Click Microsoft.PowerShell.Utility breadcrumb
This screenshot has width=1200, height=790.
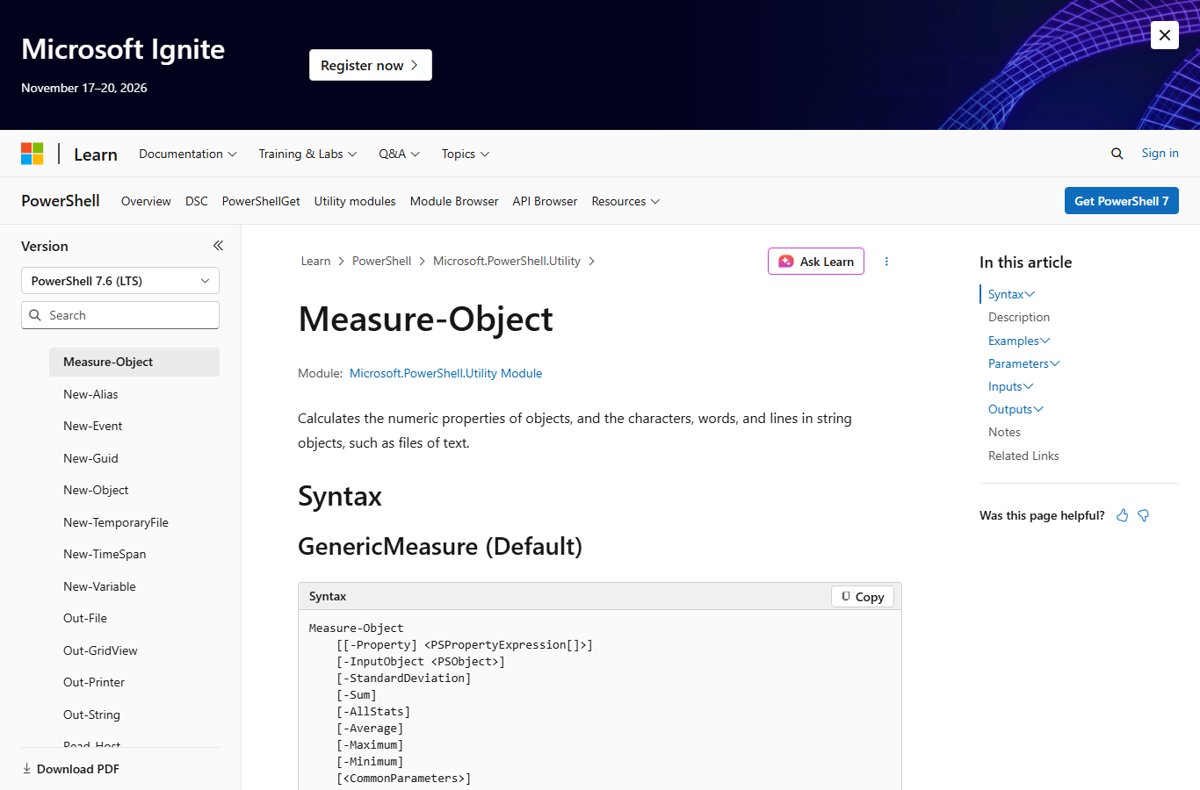[507, 261]
